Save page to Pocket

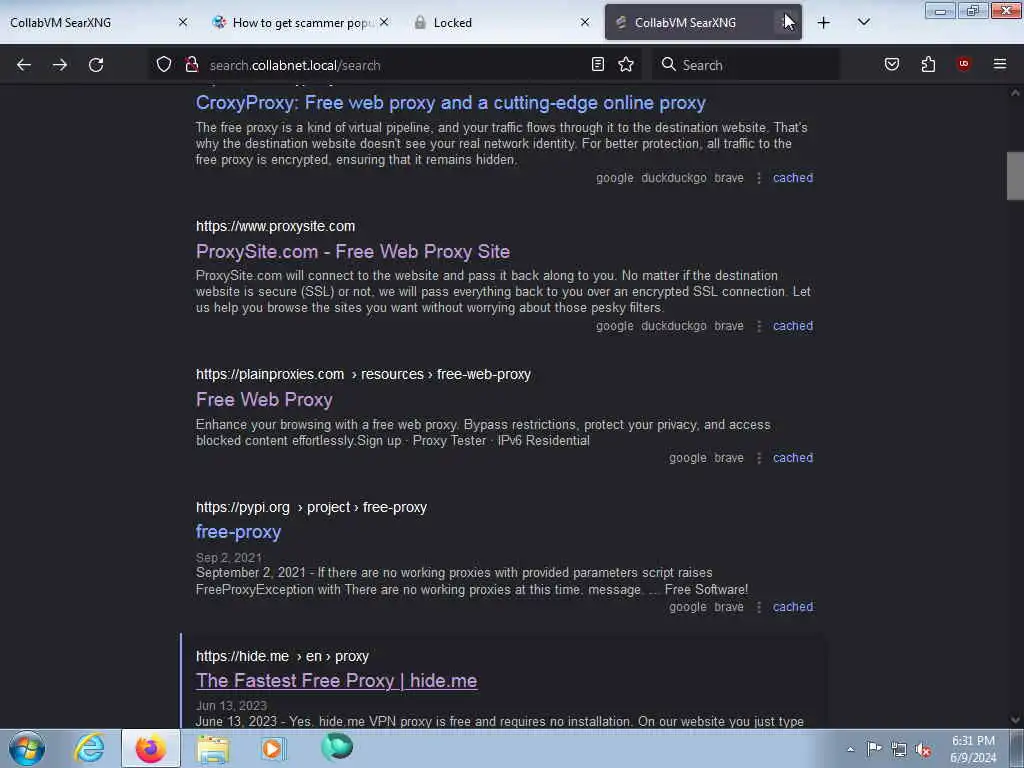click(x=891, y=65)
